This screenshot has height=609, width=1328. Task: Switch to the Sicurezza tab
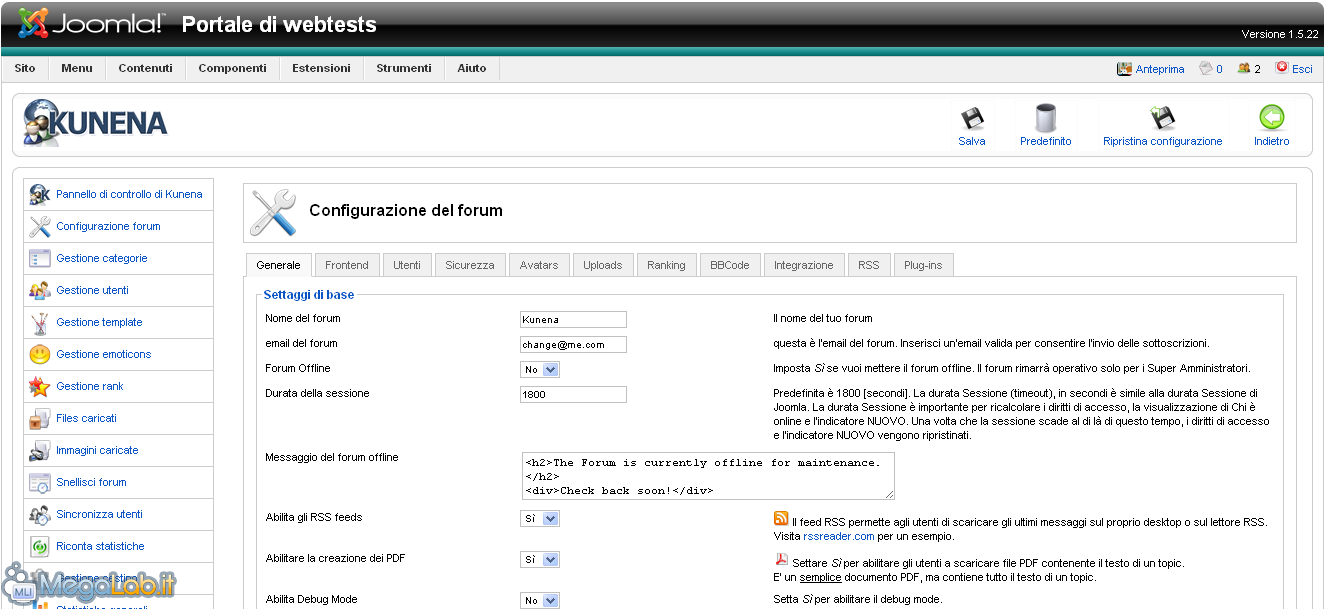470,265
